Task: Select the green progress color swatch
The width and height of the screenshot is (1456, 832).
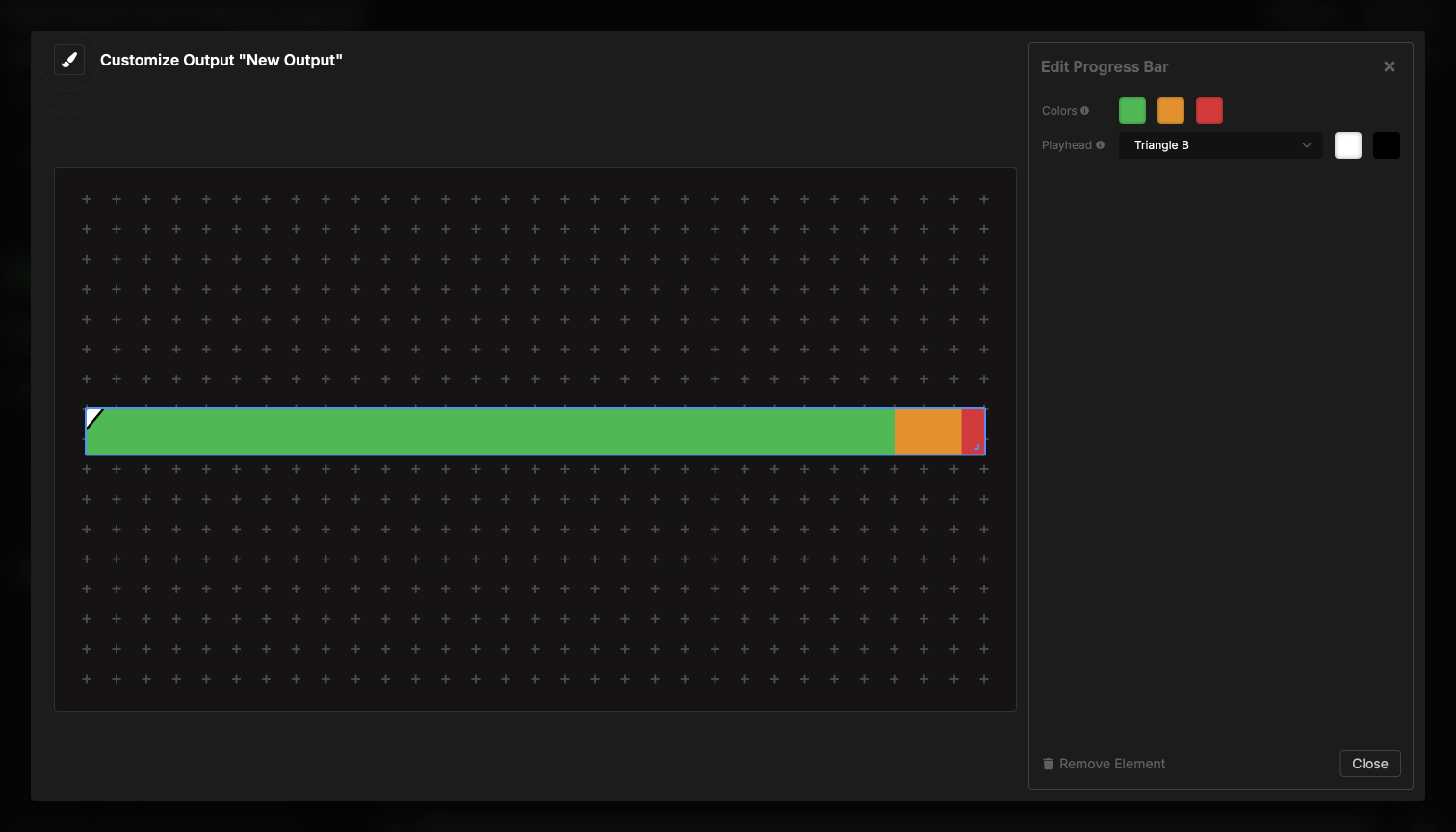Action: 1132,110
